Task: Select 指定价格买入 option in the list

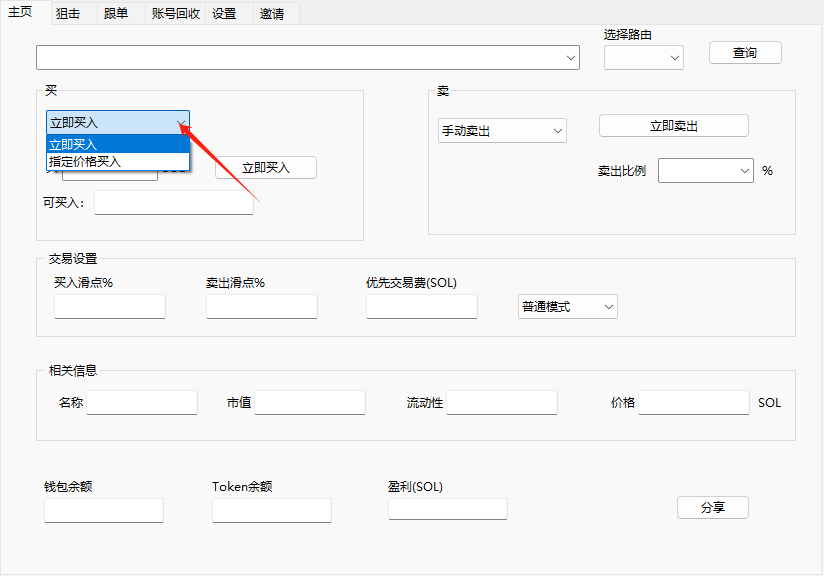Action: pos(118,161)
